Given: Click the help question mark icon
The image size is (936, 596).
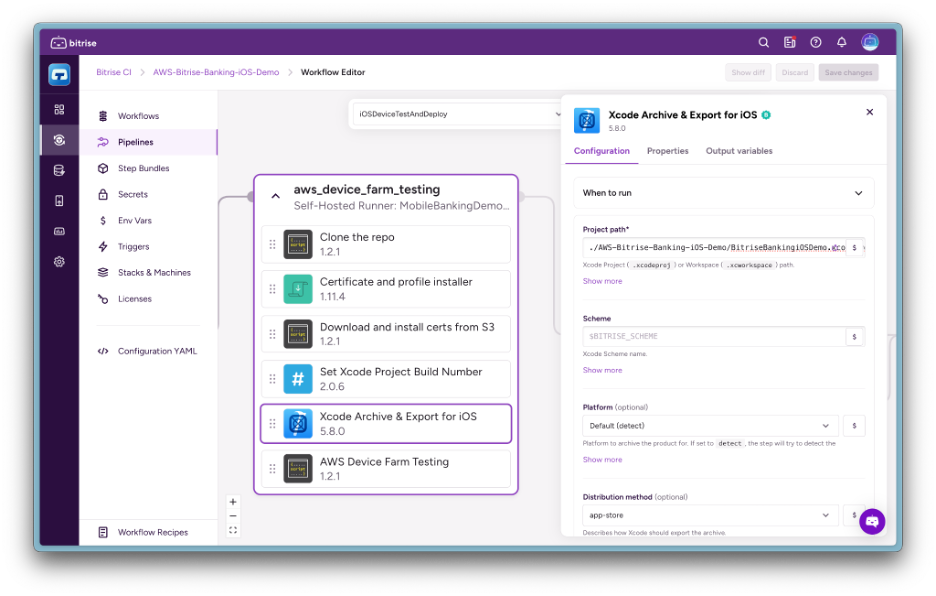Looking at the screenshot, I should click(815, 42).
